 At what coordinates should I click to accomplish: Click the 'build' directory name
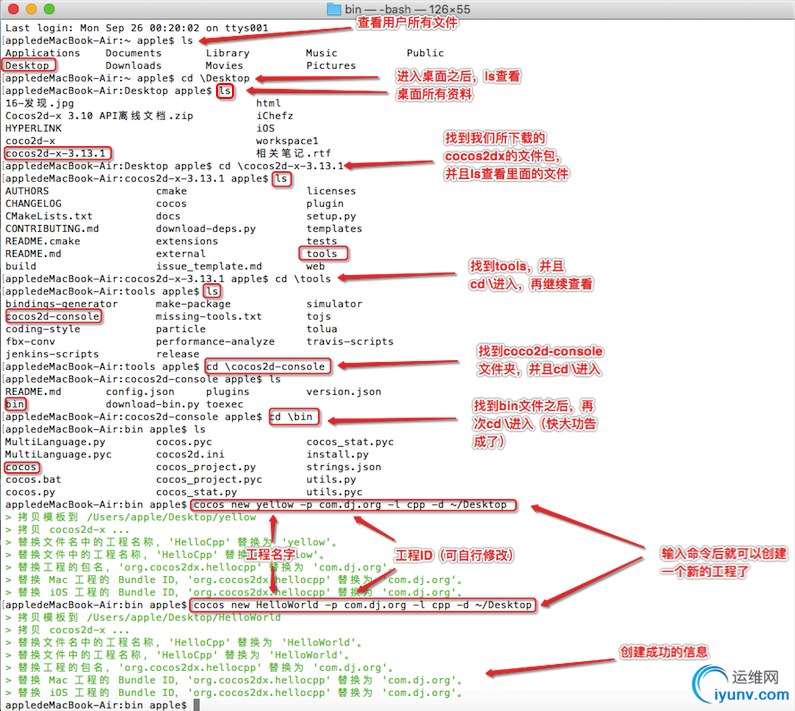coord(21,267)
